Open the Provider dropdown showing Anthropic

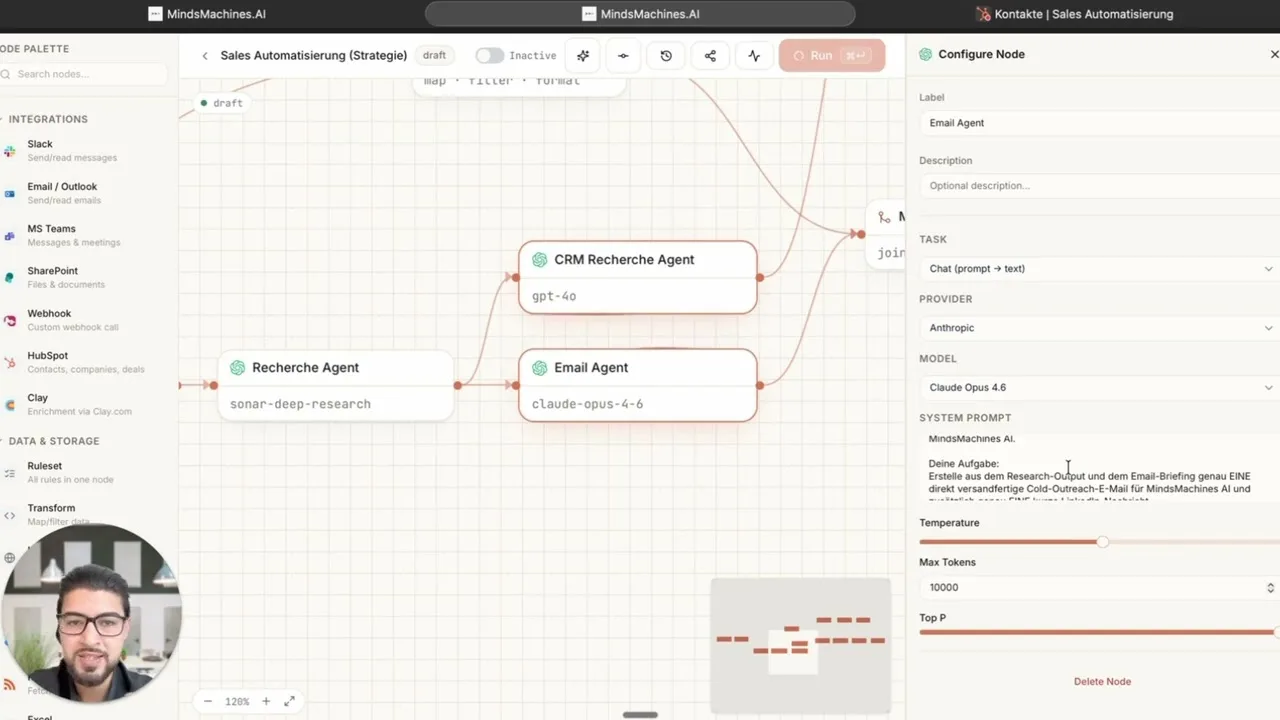(1099, 328)
